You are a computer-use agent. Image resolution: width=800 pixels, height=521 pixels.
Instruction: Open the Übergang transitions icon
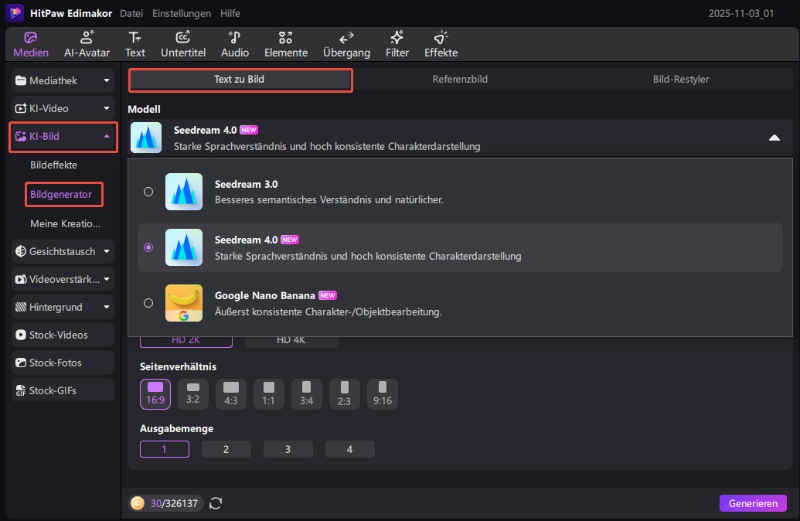point(347,44)
